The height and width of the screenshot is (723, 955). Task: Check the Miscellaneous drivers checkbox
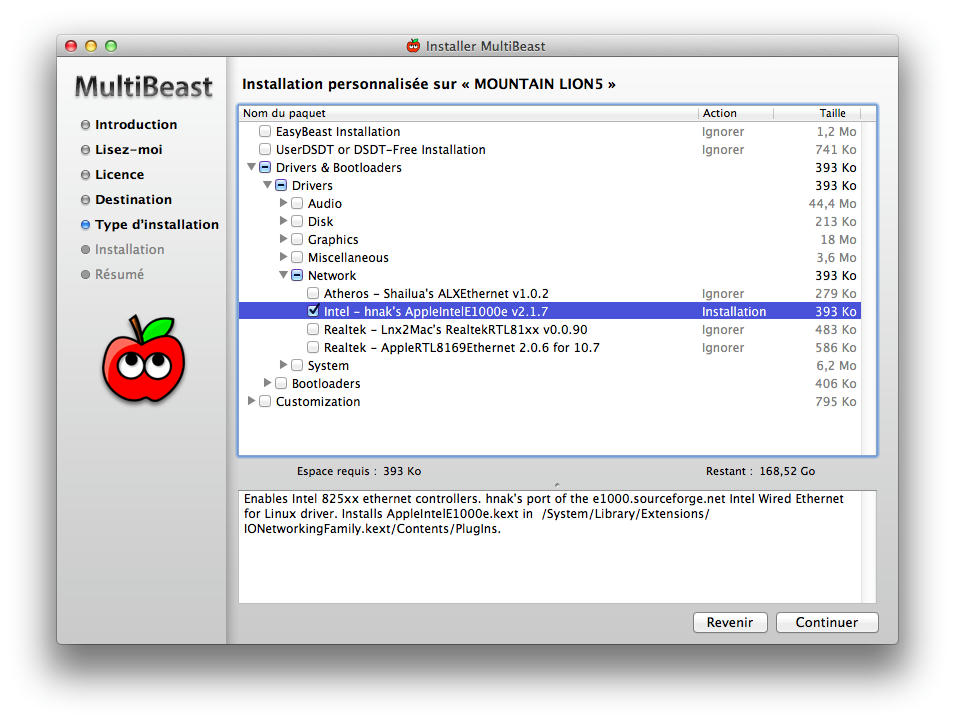[297, 257]
